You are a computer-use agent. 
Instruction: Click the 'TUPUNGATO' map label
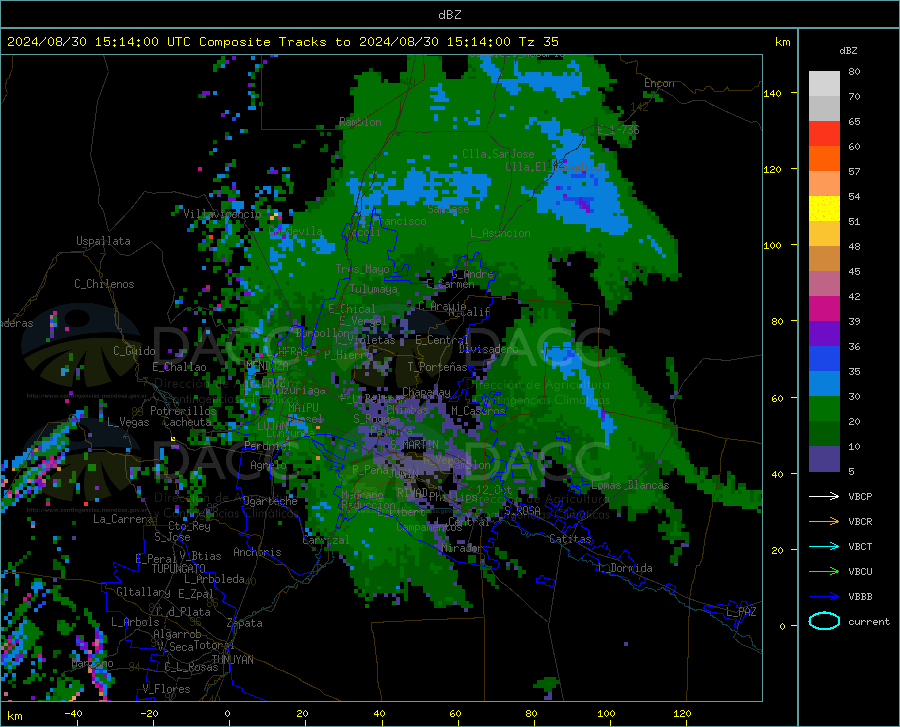[179, 569]
